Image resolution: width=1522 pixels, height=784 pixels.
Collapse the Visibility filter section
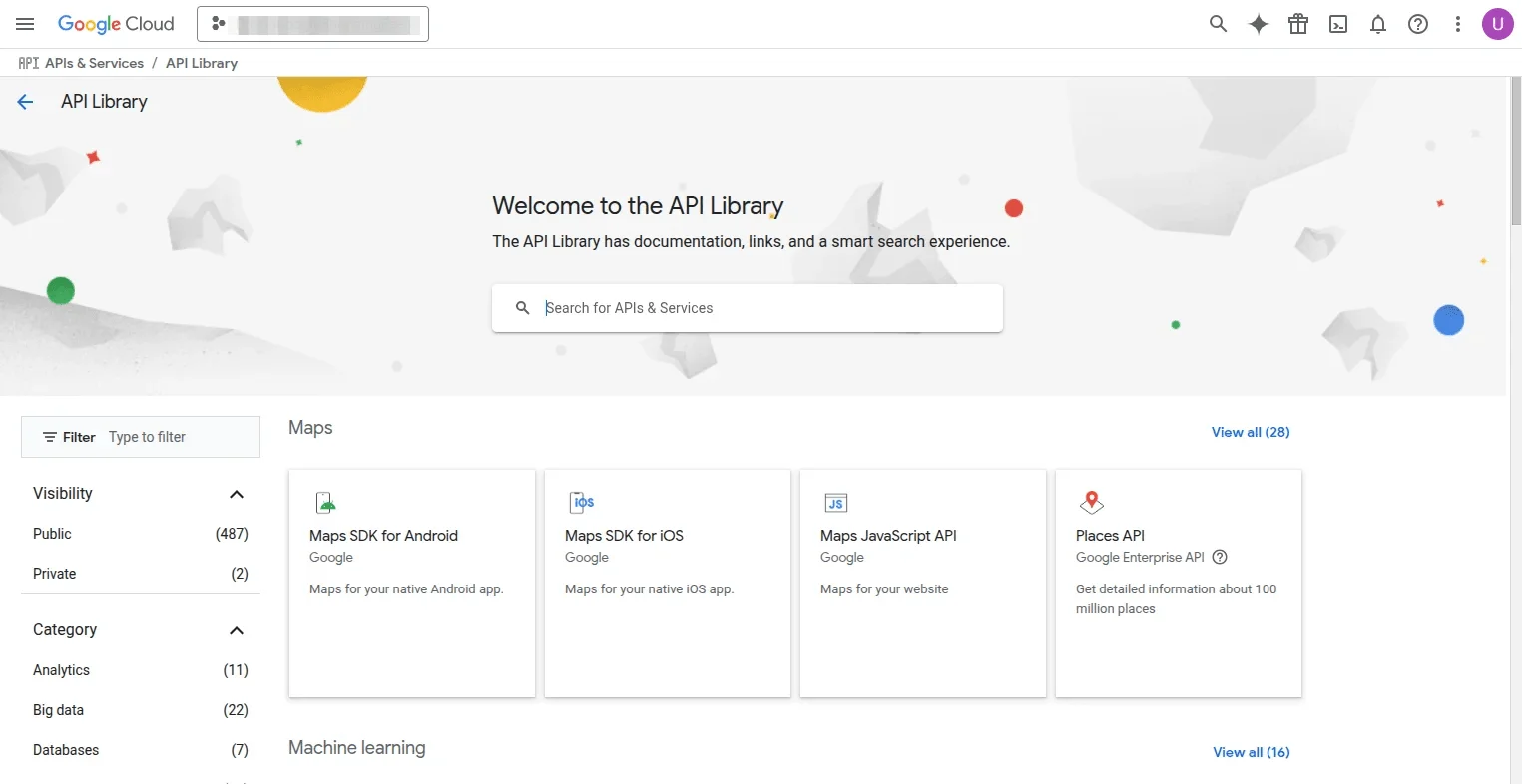(237, 494)
